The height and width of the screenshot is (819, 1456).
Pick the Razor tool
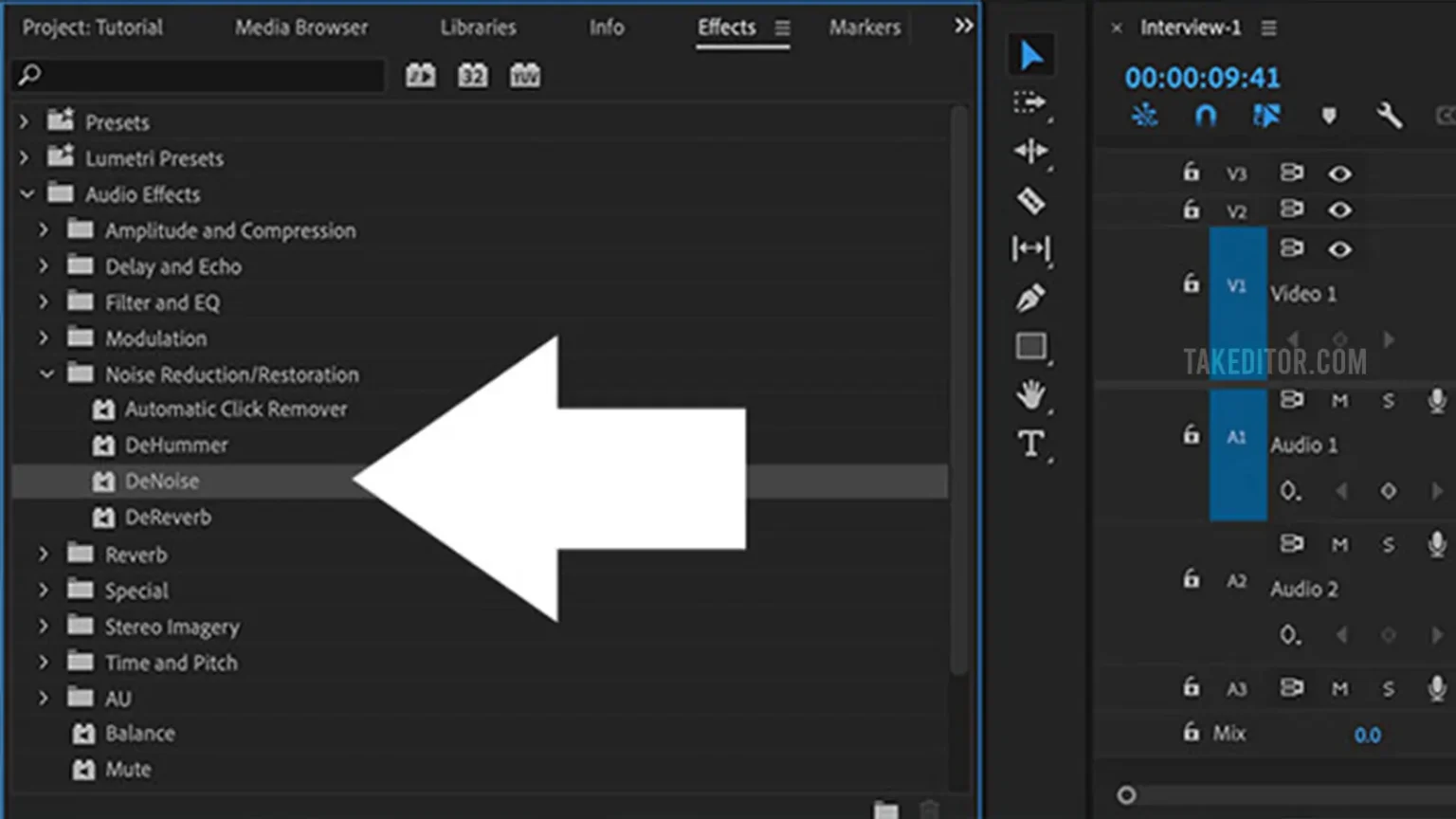tap(1030, 200)
